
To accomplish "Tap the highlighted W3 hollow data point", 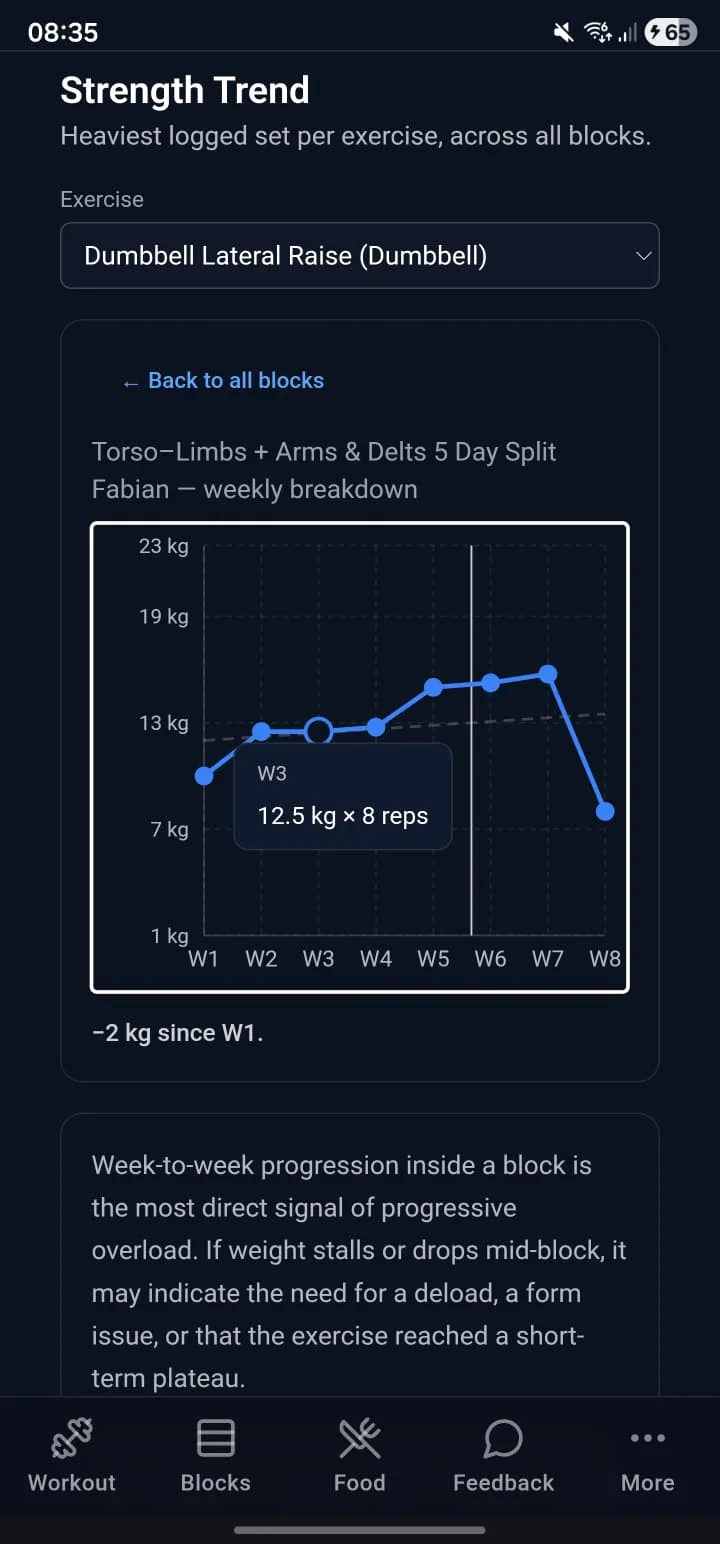I will pyautogui.click(x=318, y=732).
